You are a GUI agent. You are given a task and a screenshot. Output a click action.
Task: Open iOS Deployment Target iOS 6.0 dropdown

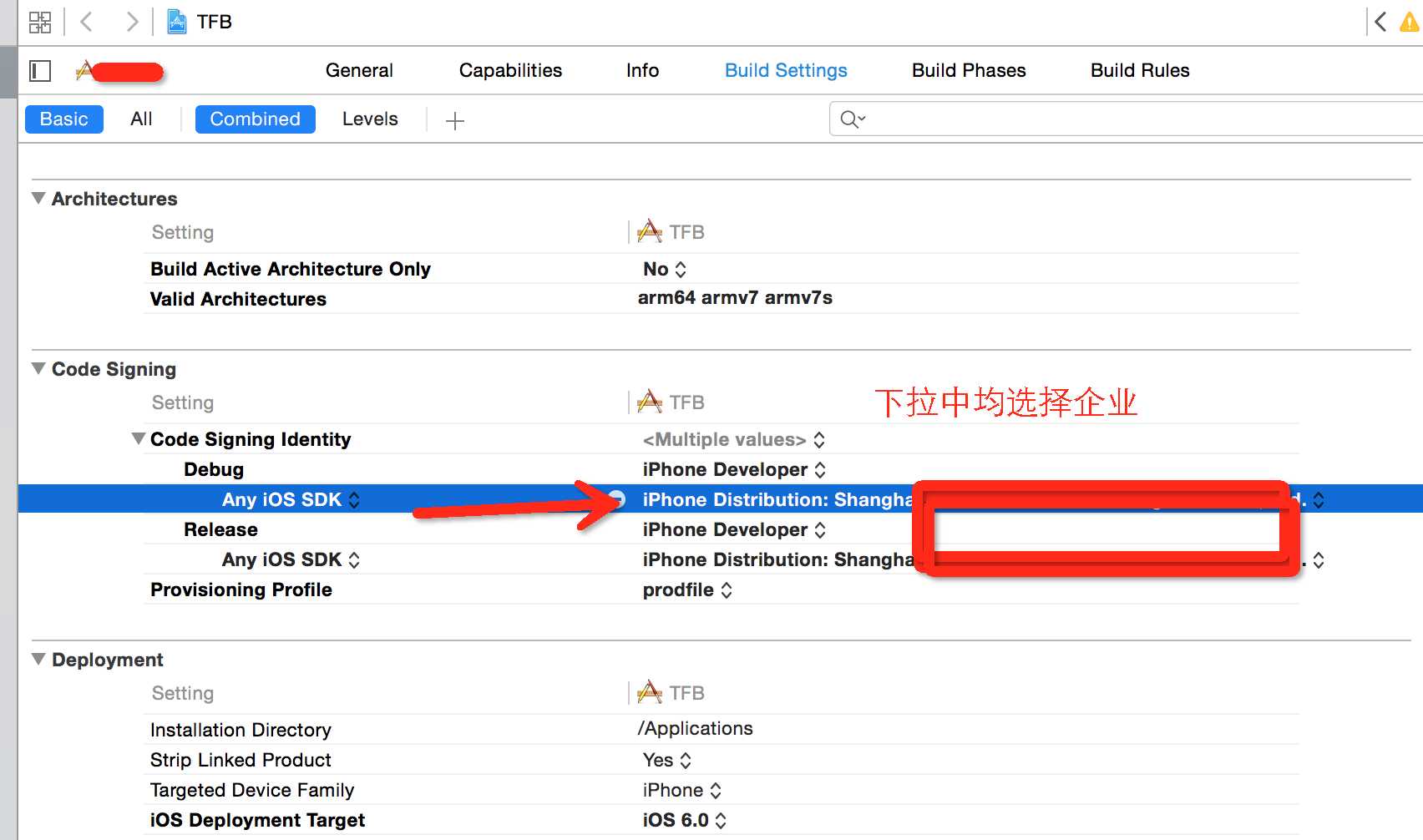coord(685,820)
